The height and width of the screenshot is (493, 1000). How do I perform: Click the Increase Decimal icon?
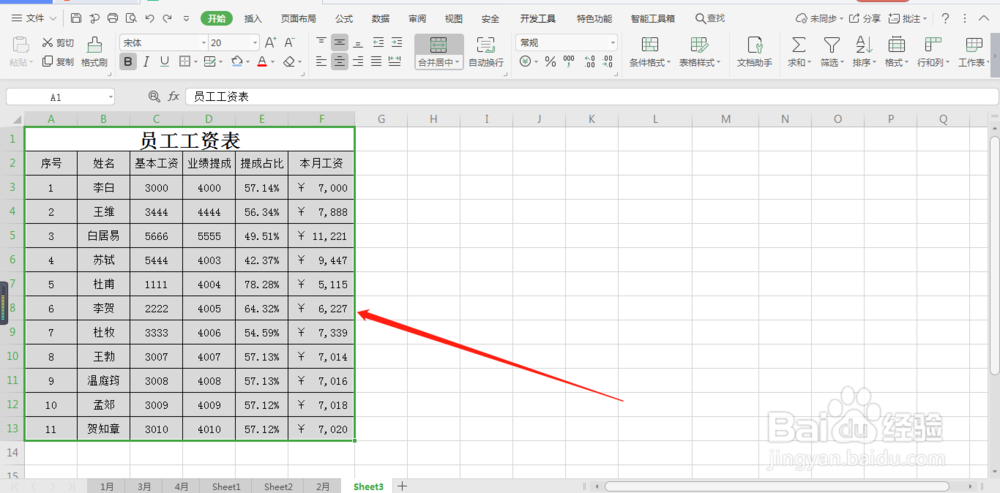[589, 62]
